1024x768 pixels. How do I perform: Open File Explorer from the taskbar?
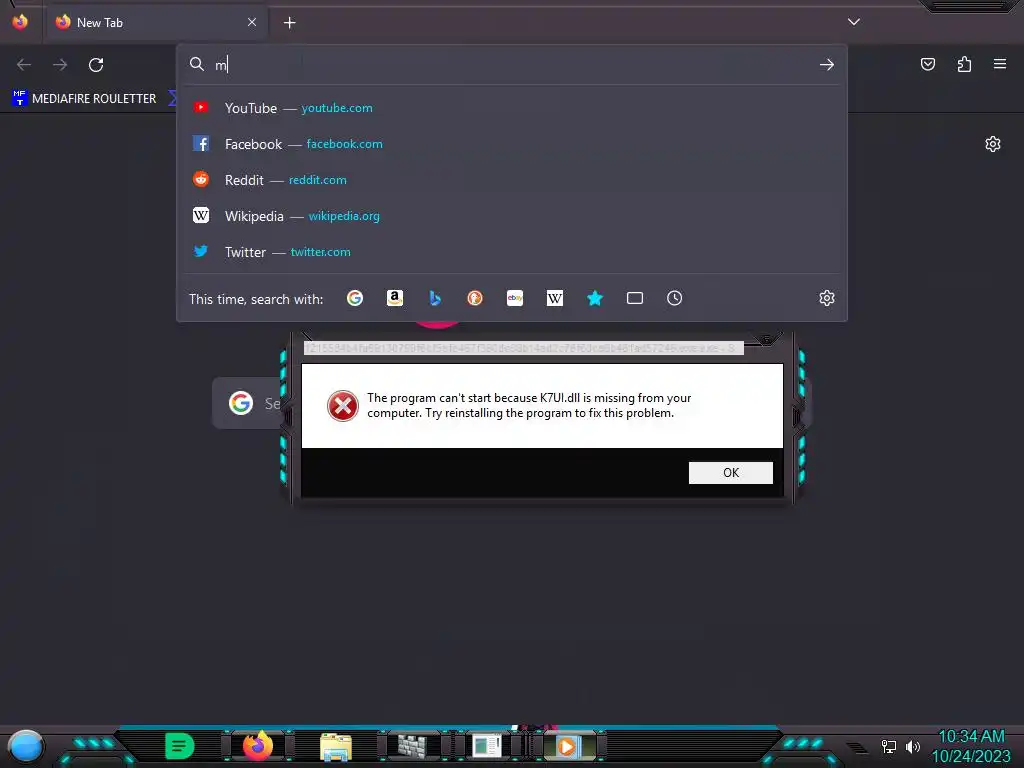coord(336,746)
